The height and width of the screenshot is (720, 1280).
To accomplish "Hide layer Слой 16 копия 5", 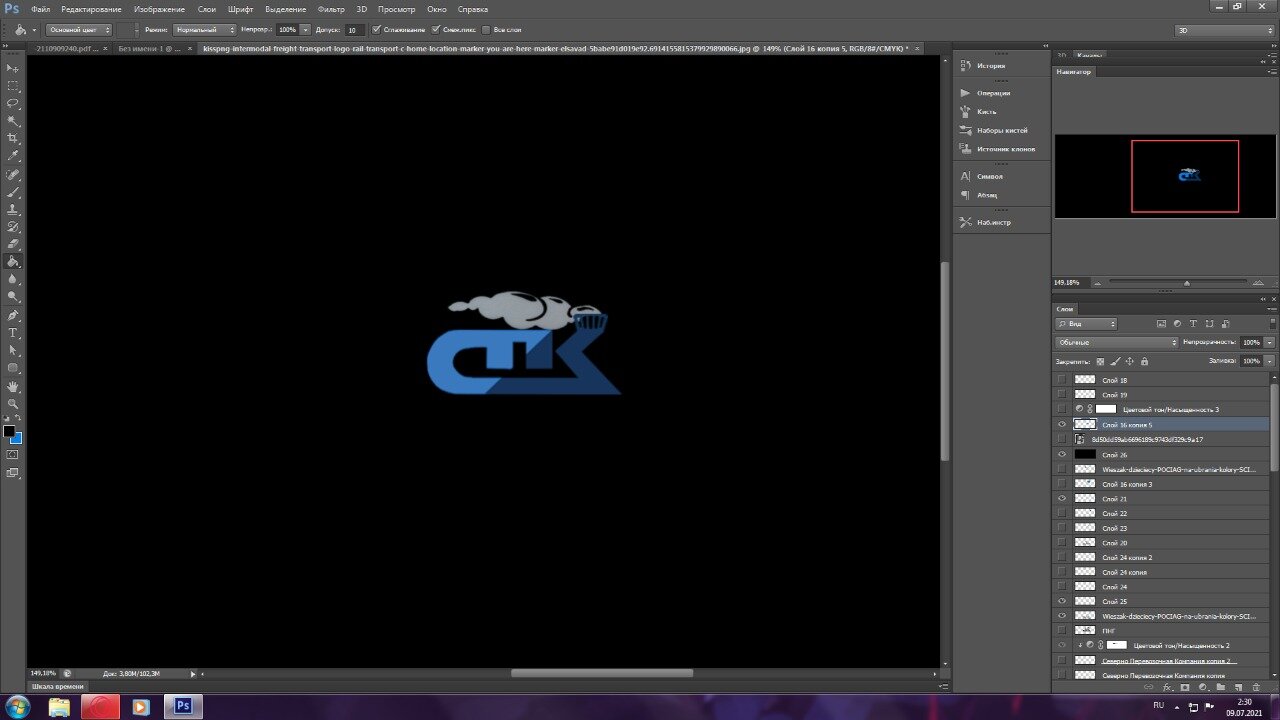I will click(x=1062, y=424).
